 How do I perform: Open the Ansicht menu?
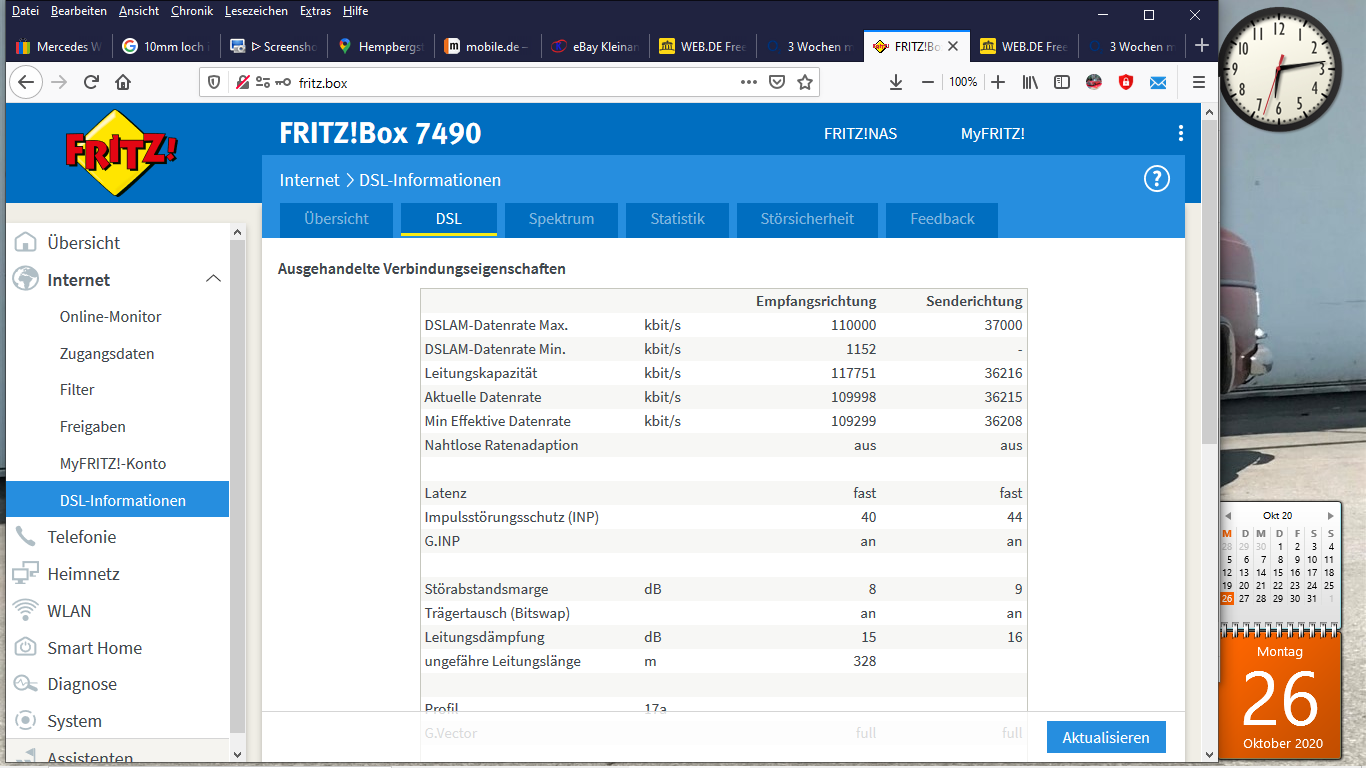point(138,11)
